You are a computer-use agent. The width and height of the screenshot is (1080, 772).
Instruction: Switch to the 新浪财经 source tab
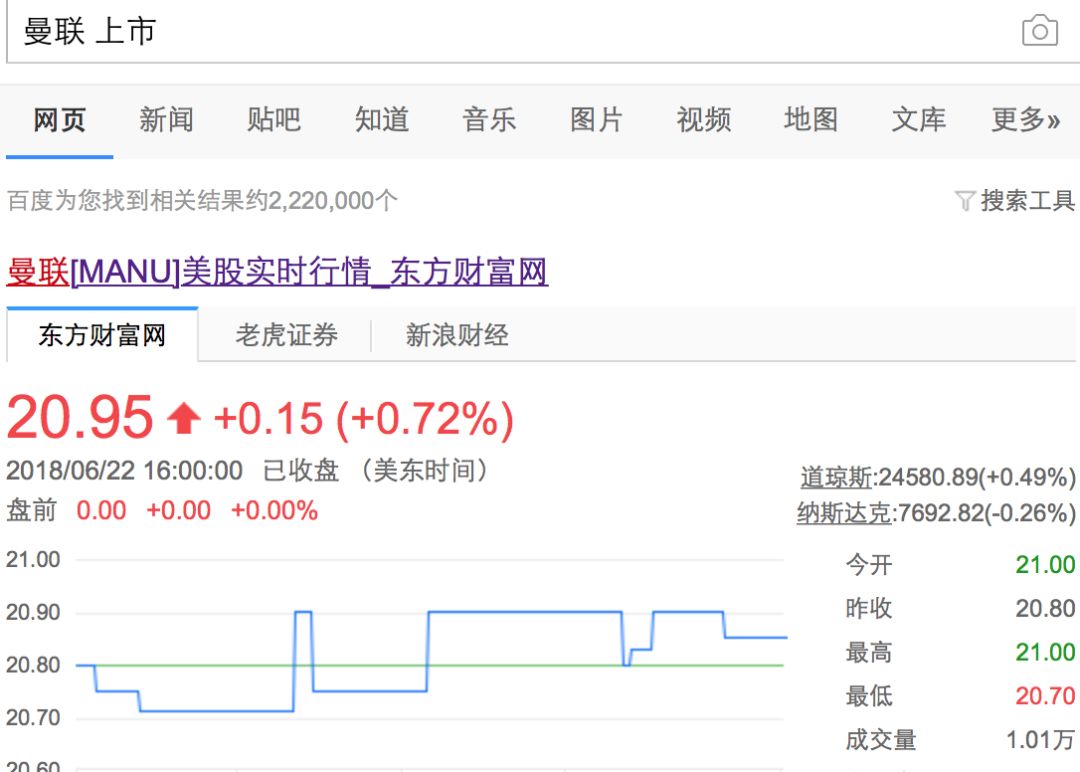(457, 335)
